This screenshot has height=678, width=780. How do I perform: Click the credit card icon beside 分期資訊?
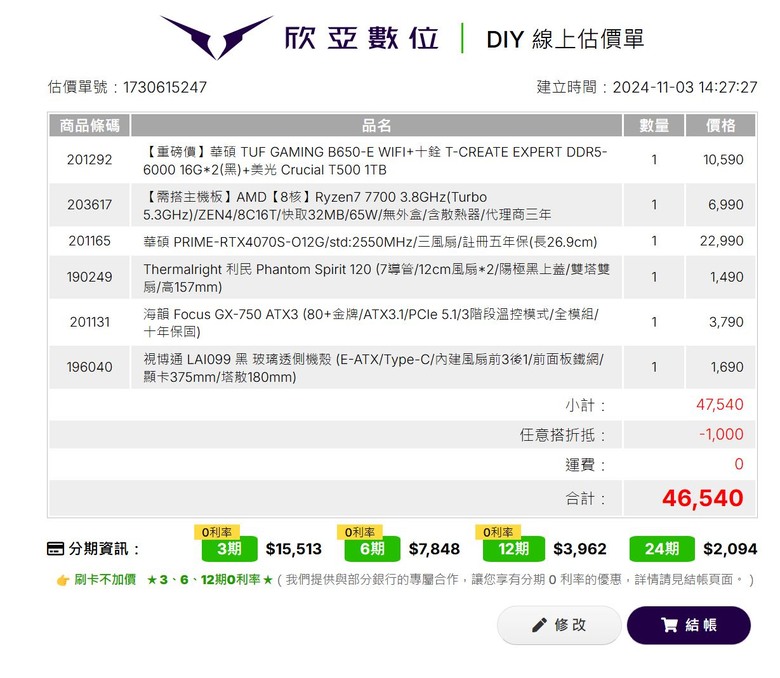[55, 549]
